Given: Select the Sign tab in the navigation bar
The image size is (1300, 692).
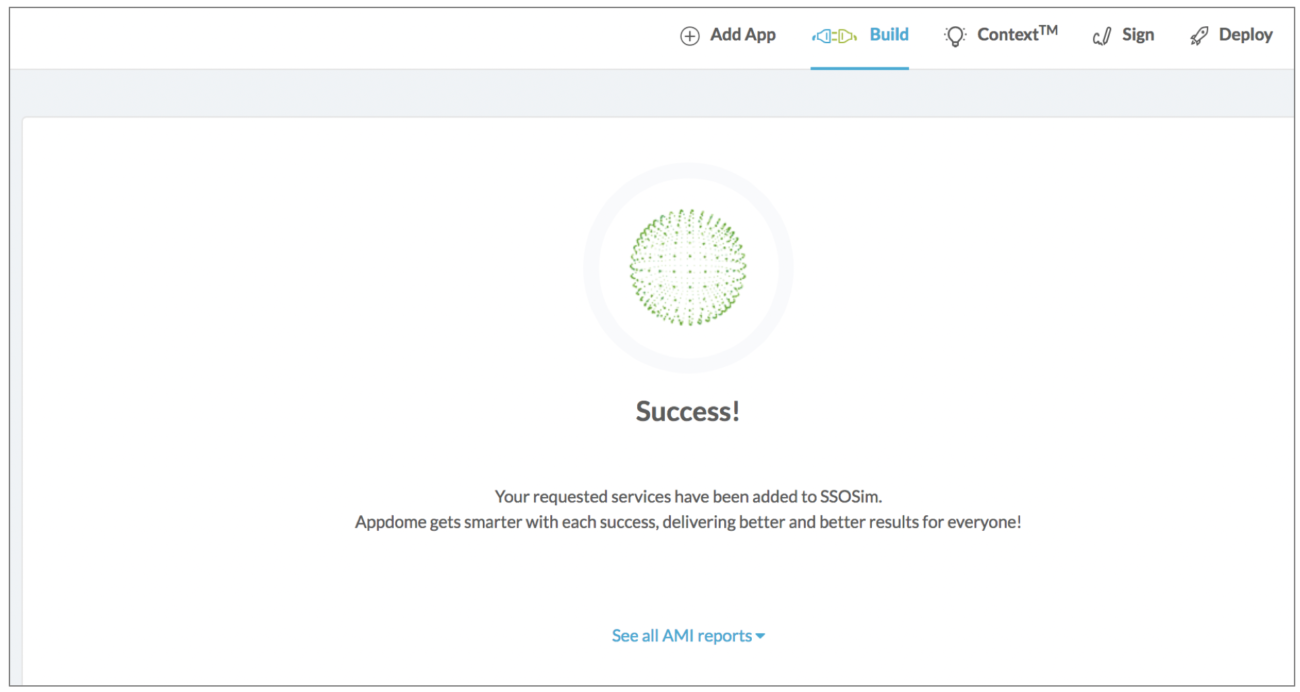Looking at the screenshot, I should (1138, 35).
